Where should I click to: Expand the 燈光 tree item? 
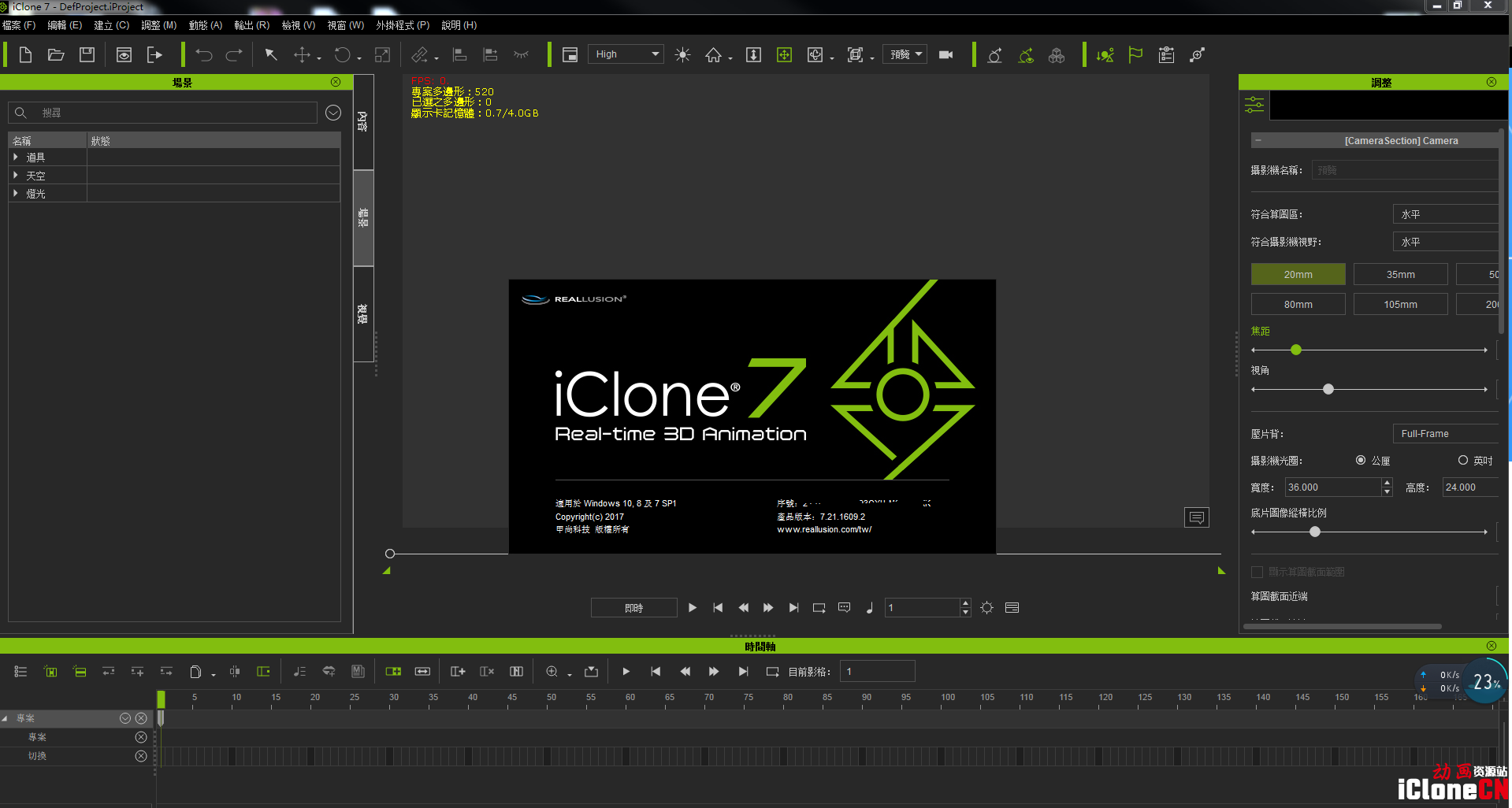(x=16, y=193)
